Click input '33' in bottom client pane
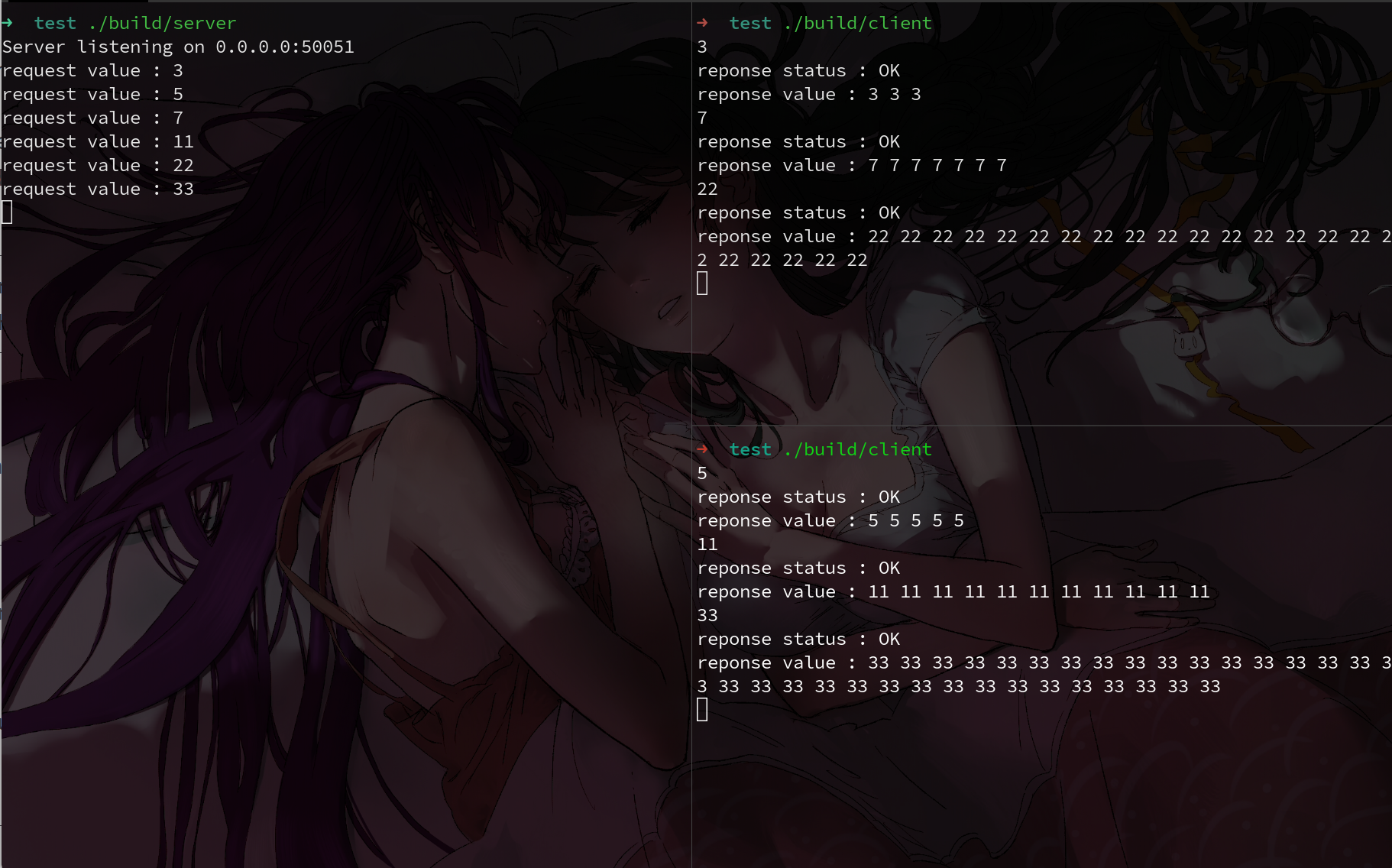This screenshot has height=868, width=1392. click(x=707, y=616)
